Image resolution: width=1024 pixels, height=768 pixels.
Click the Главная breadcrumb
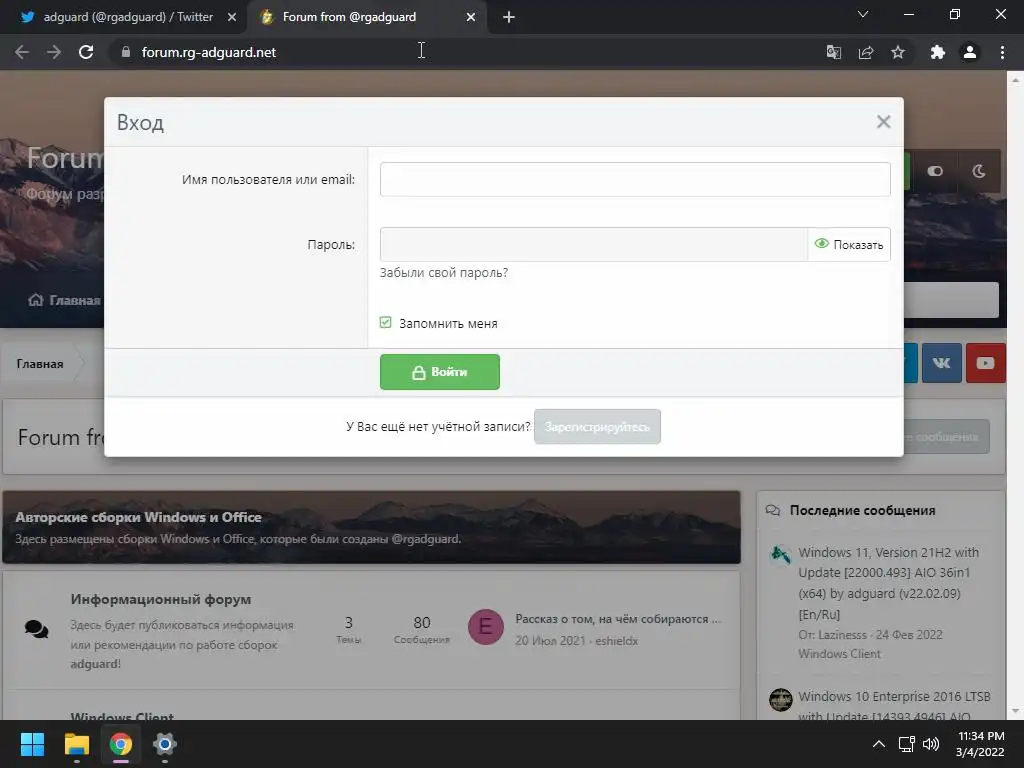click(x=40, y=364)
